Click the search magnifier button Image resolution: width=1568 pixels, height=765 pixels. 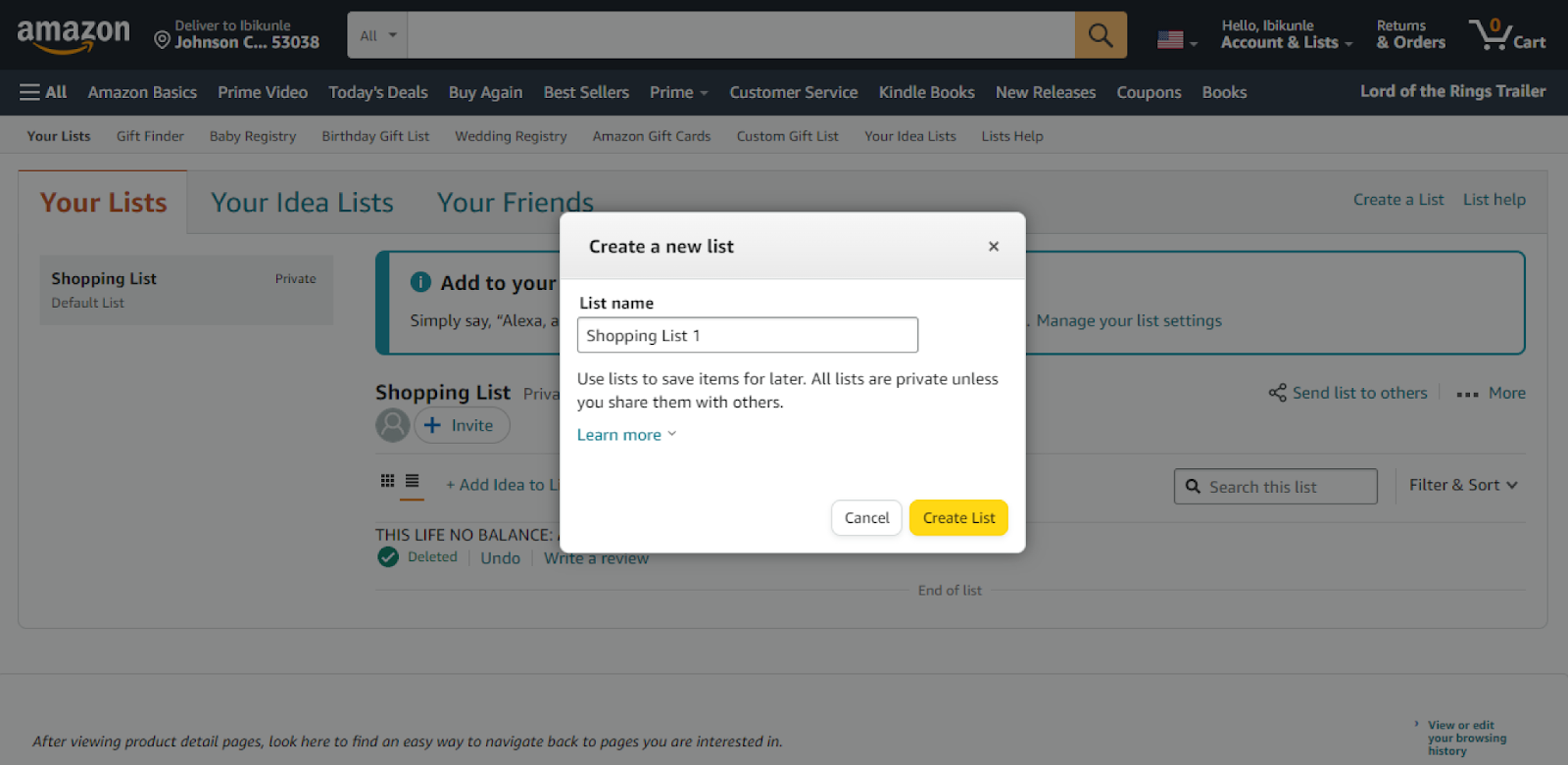(x=1101, y=35)
